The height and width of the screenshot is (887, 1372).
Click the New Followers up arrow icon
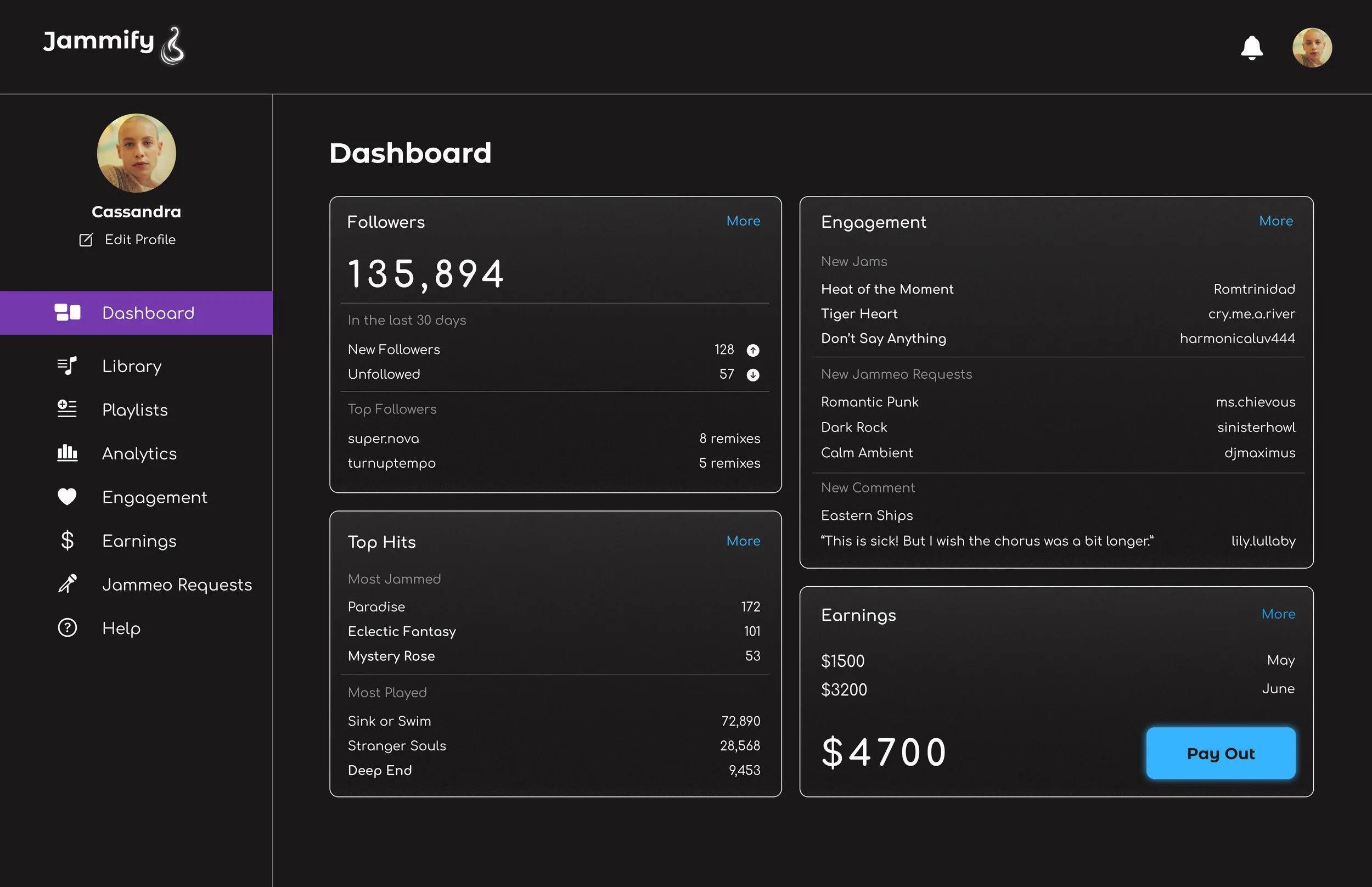click(x=752, y=350)
